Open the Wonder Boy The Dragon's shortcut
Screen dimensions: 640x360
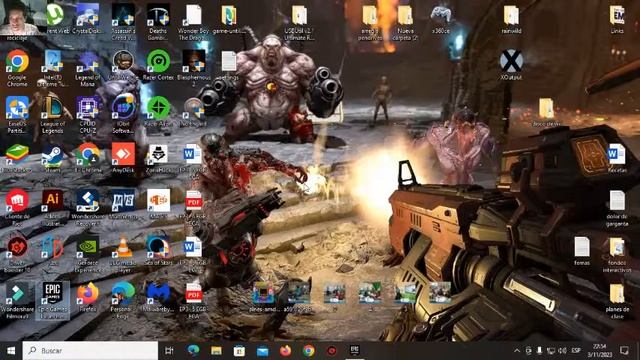pyautogui.click(x=193, y=22)
